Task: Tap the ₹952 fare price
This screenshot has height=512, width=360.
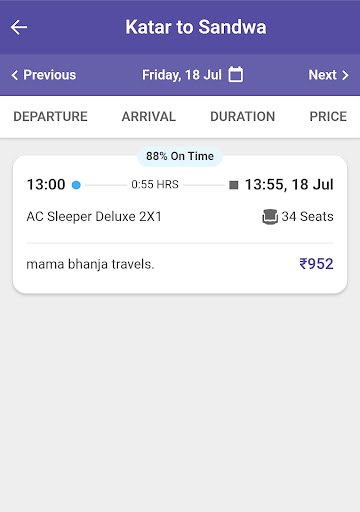Action: [x=316, y=264]
